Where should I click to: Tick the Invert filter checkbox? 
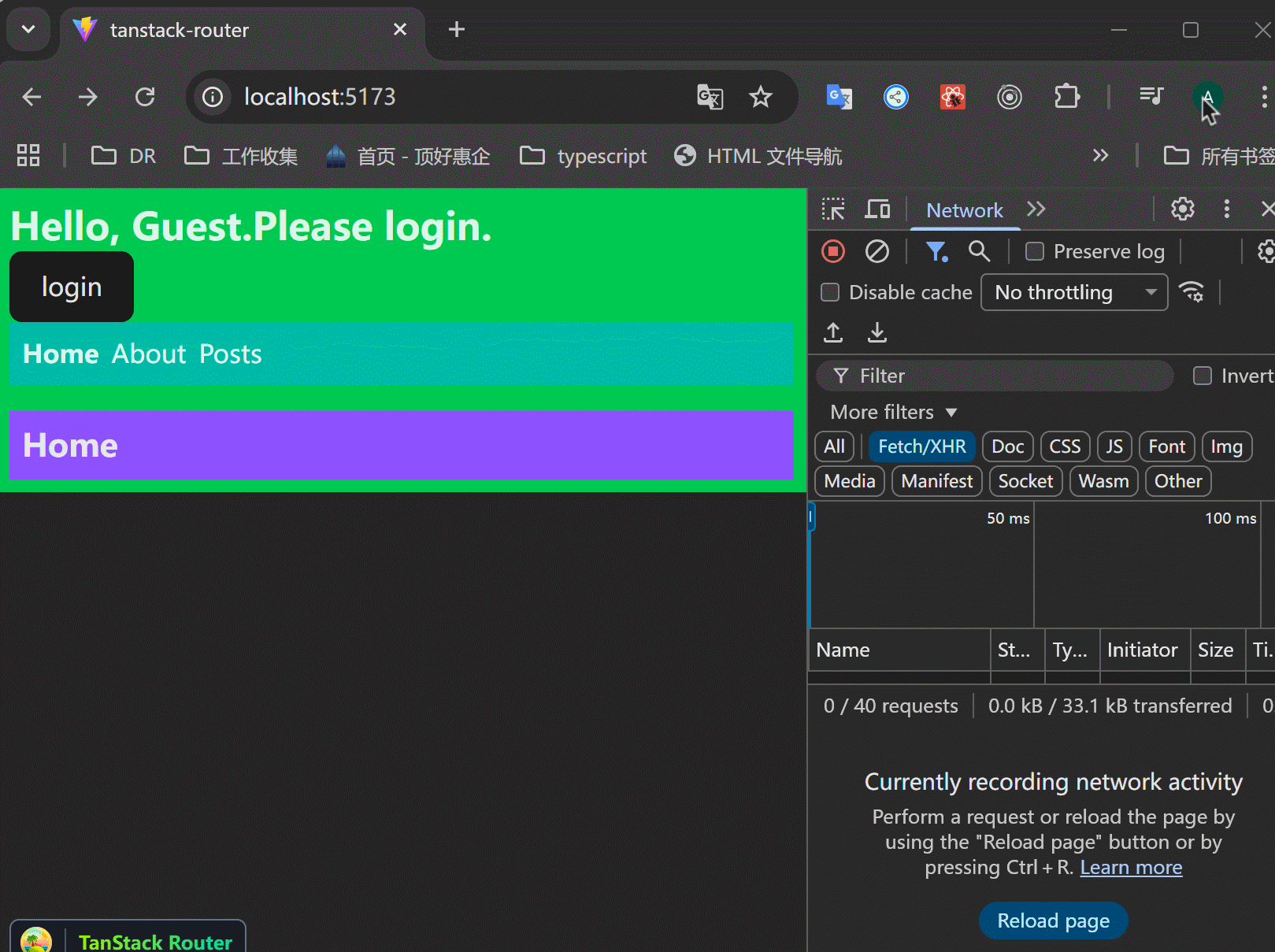coord(1203,376)
